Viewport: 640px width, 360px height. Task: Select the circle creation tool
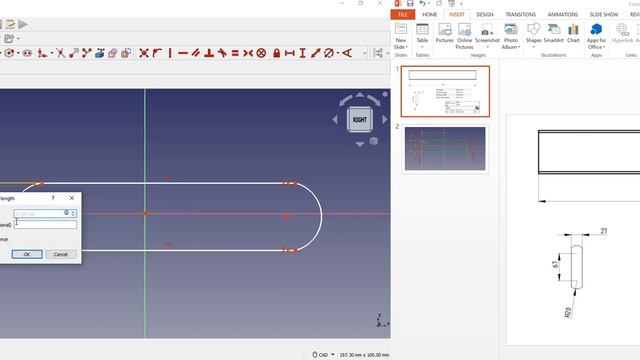click(x=9, y=53)
